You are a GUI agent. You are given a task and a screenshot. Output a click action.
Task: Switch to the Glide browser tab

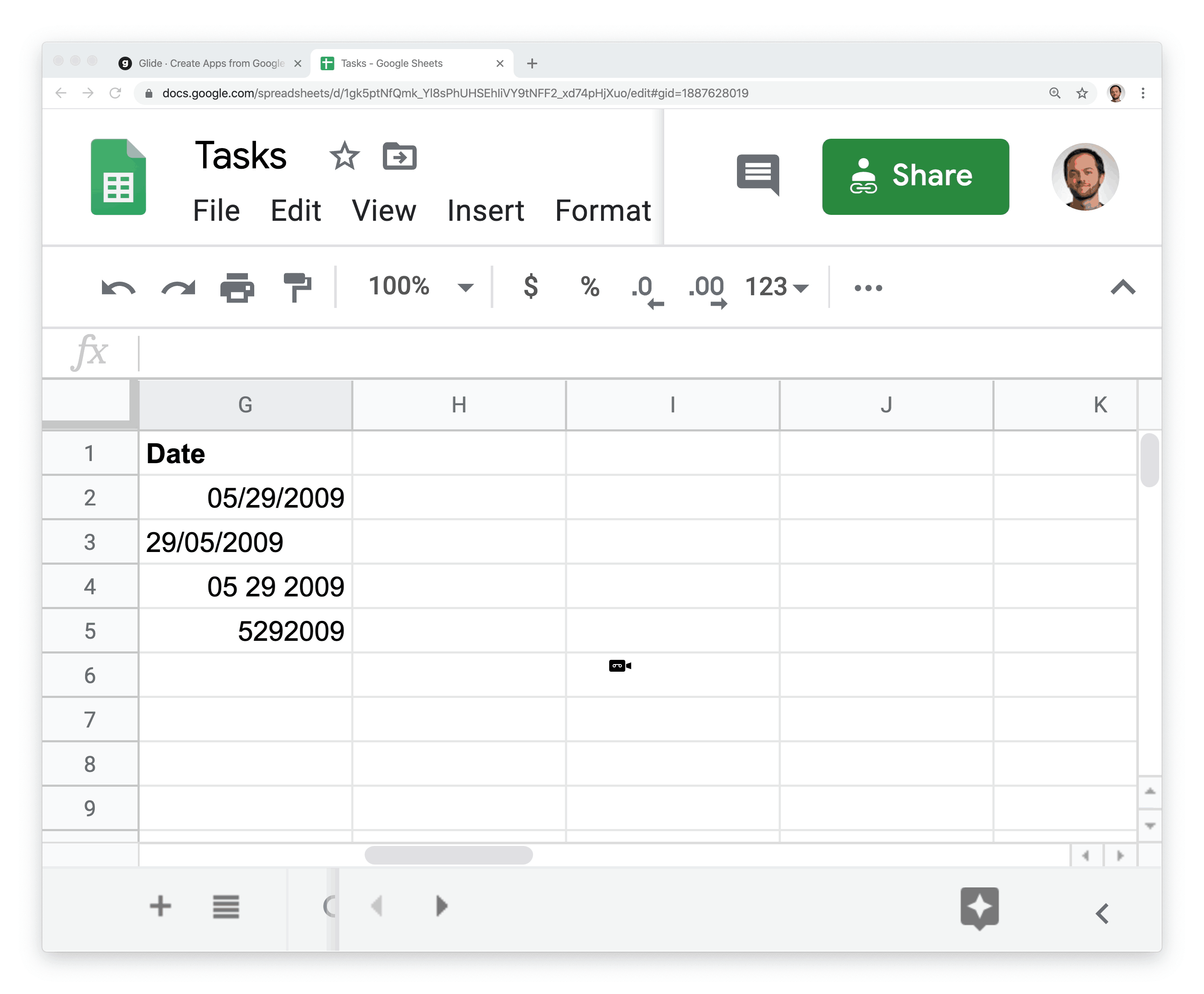[211, 63]
